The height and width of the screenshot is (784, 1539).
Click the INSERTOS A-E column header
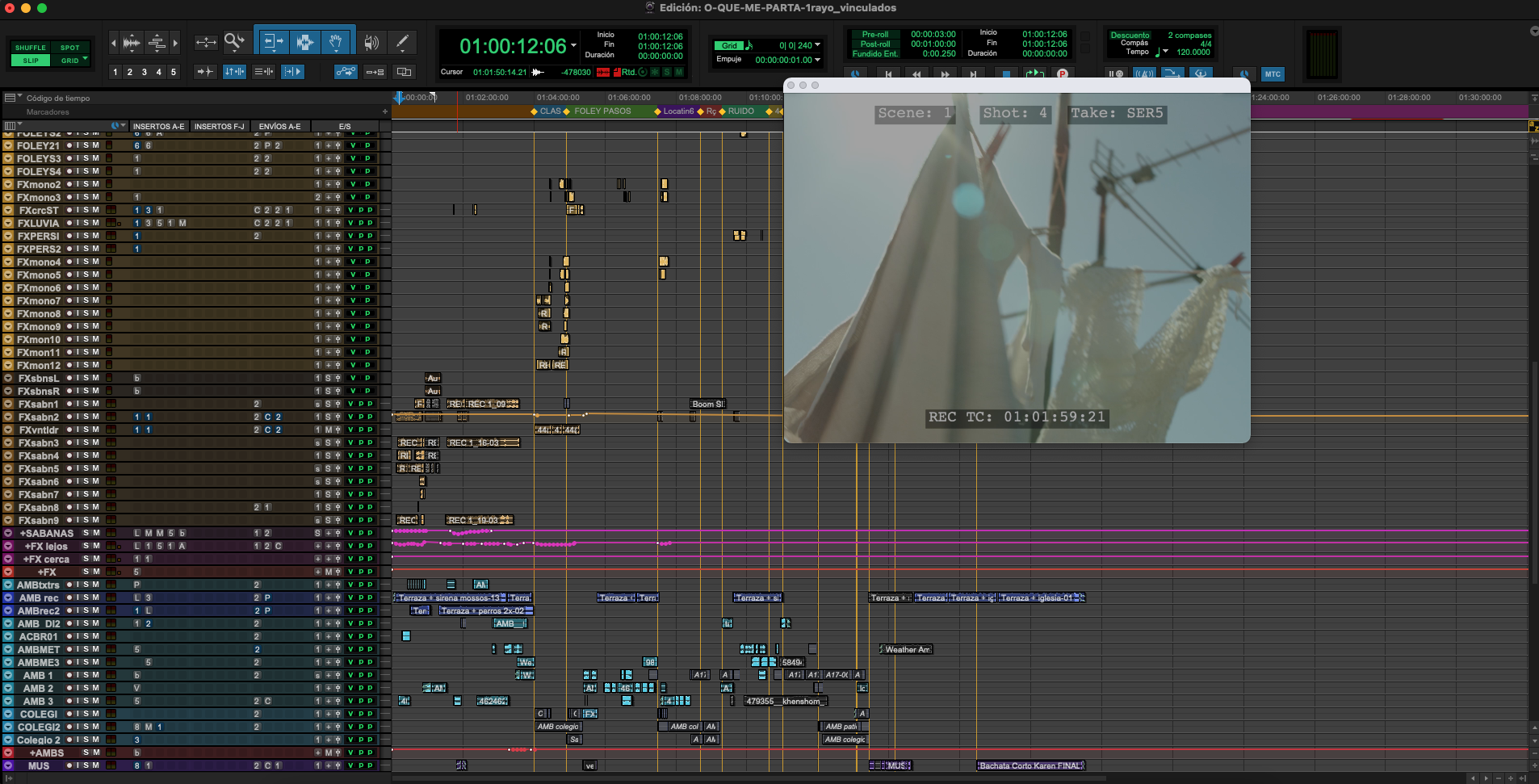click(x=158, y=126)
